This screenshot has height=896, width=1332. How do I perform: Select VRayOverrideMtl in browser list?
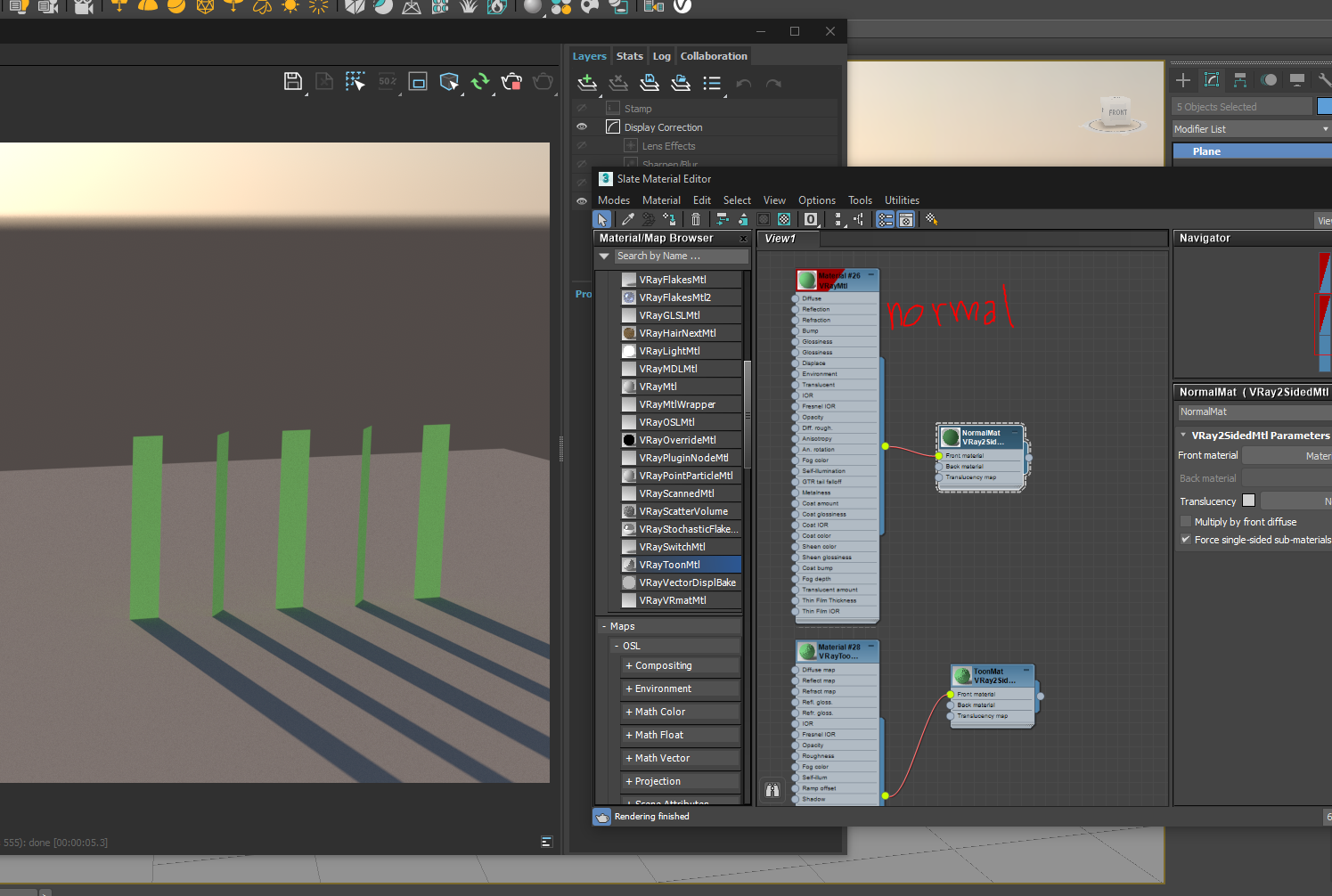point(681,440)
